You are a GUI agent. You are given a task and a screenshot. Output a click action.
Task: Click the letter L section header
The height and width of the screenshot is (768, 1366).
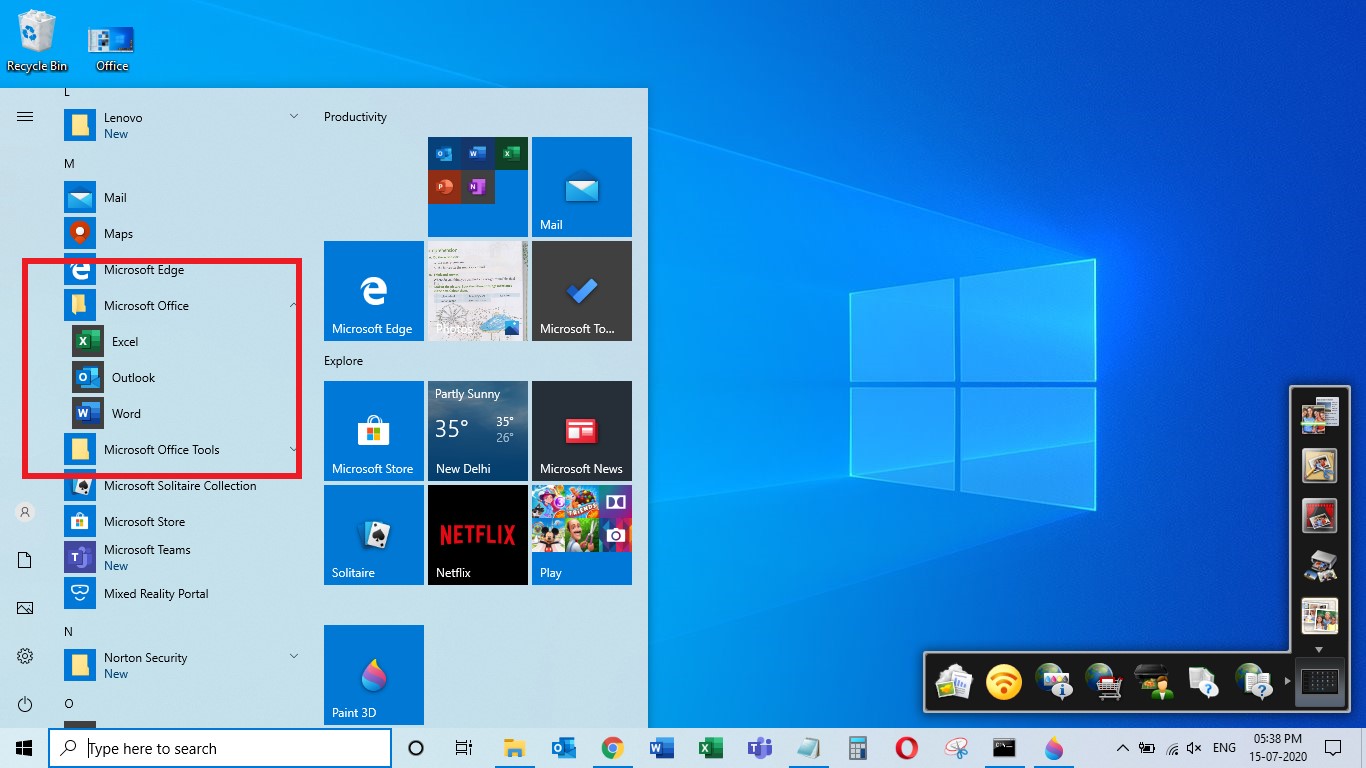[x=67, y=92]
